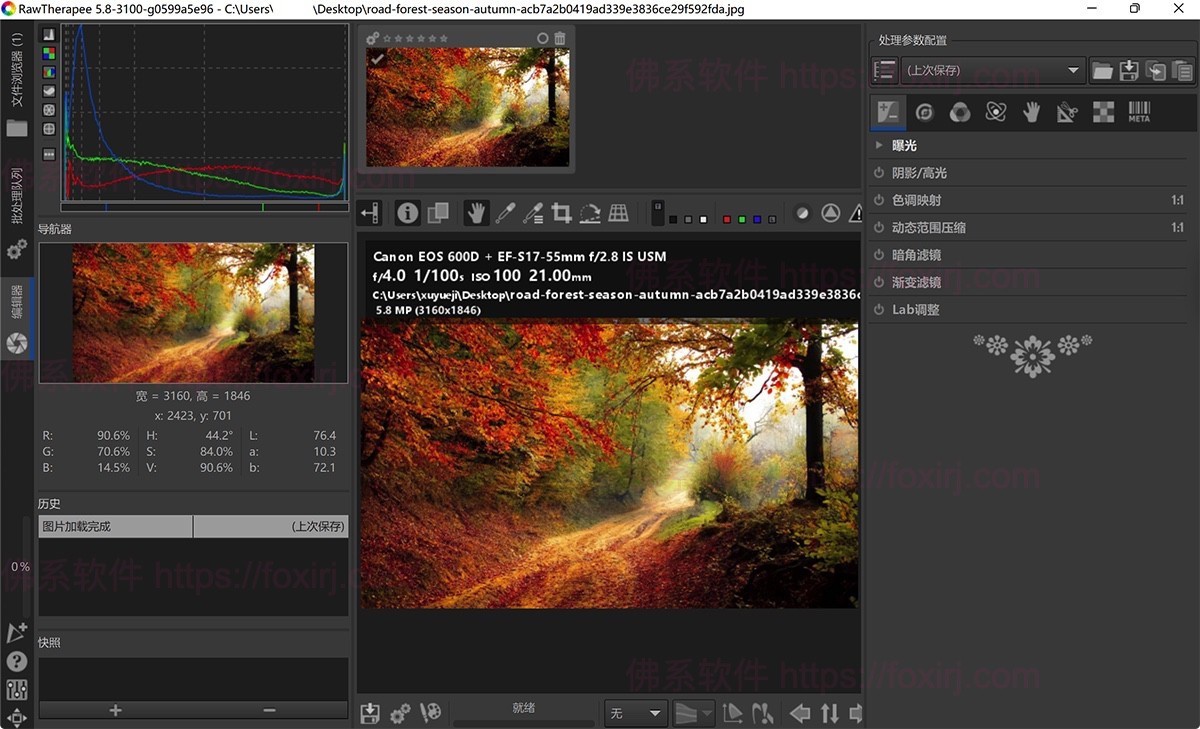Add a snapshot with the plus button

pyautogui.click(x=115, y=710)
